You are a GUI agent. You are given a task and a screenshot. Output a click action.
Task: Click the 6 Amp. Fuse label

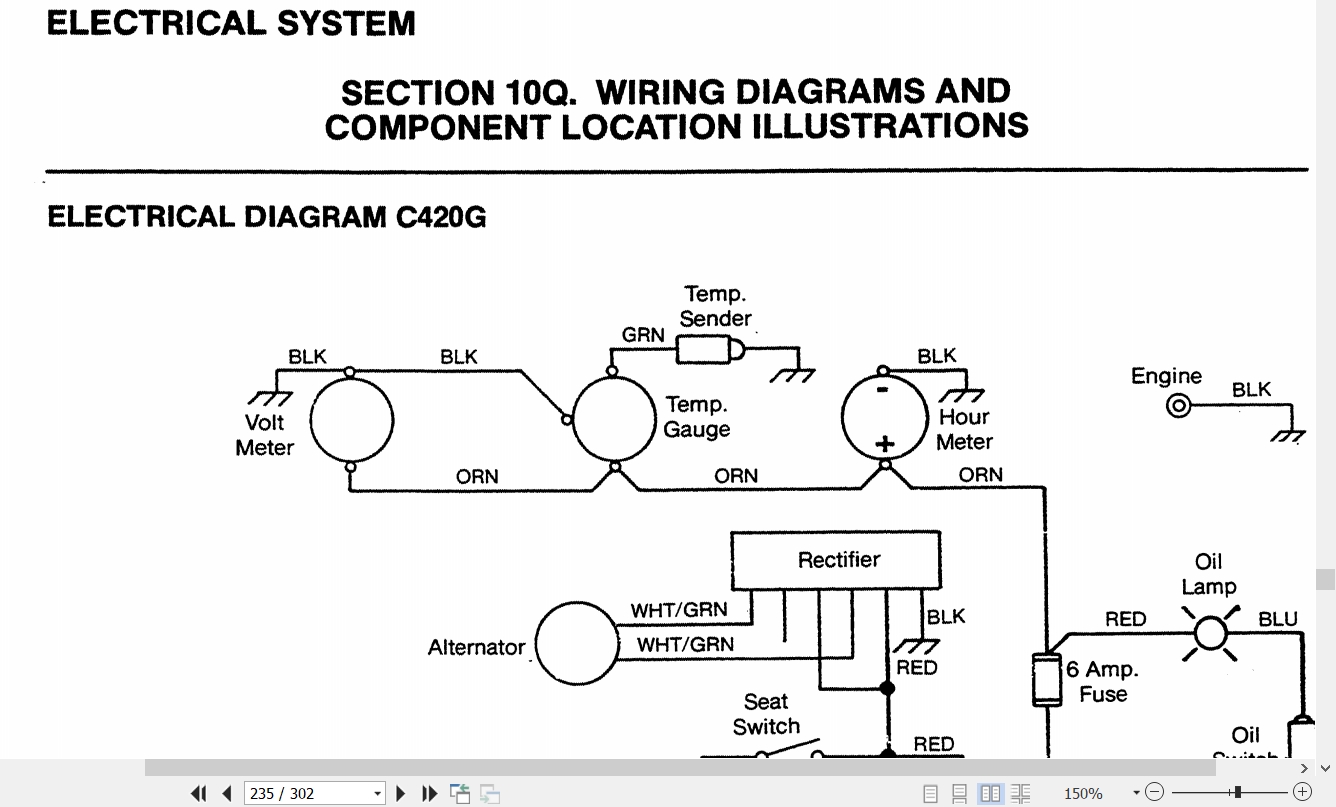(x=1102, y=682)
